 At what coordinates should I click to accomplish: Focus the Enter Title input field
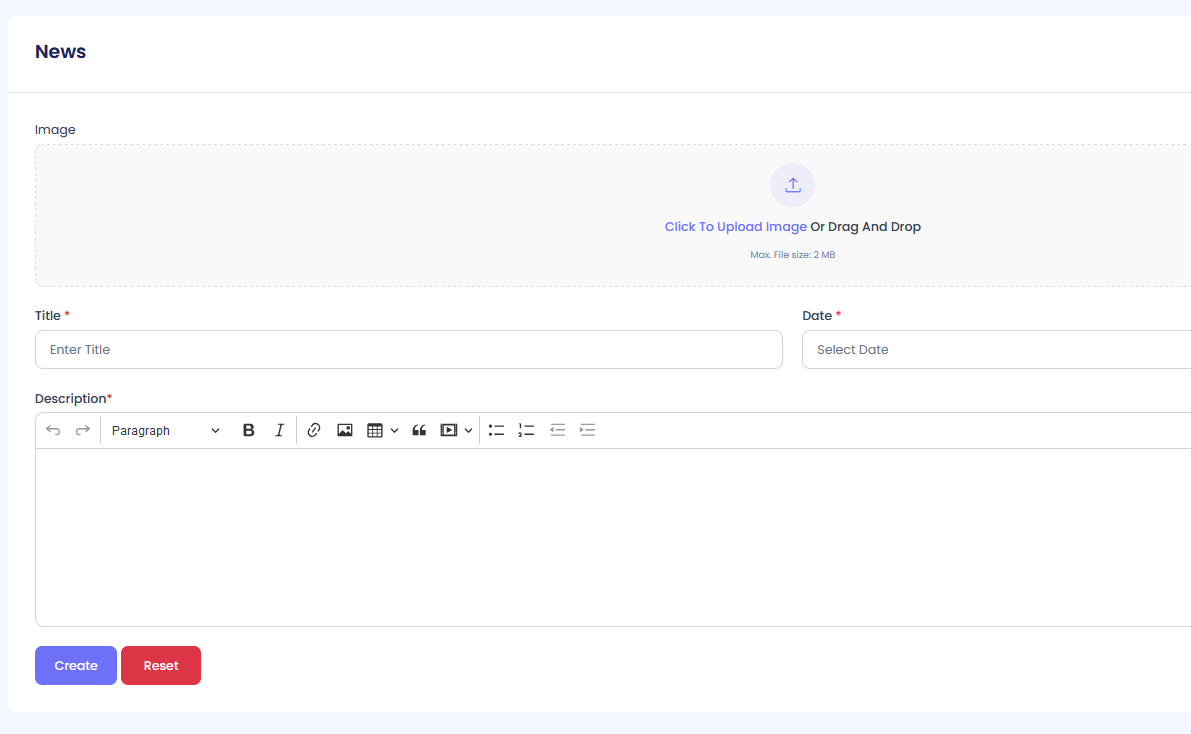point(408,350)
